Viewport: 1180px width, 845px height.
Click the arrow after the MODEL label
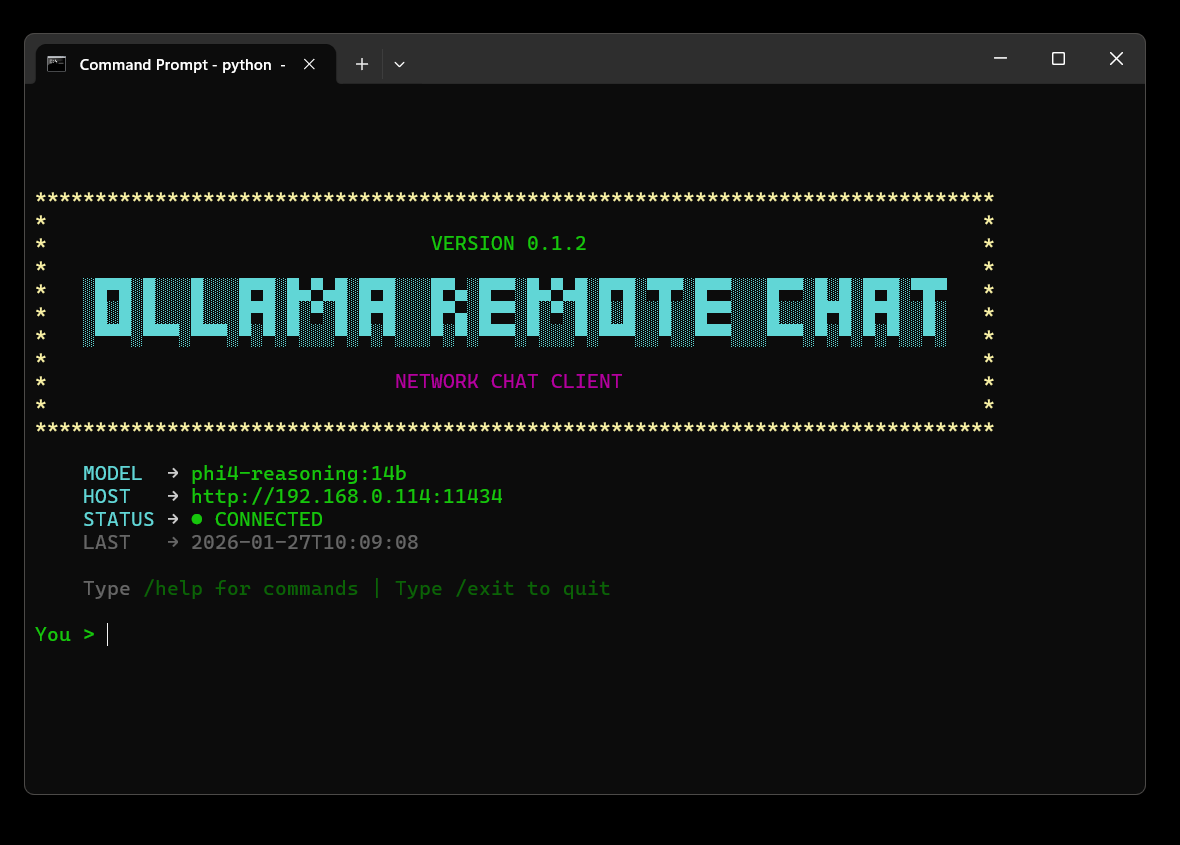tap(173, 473)
